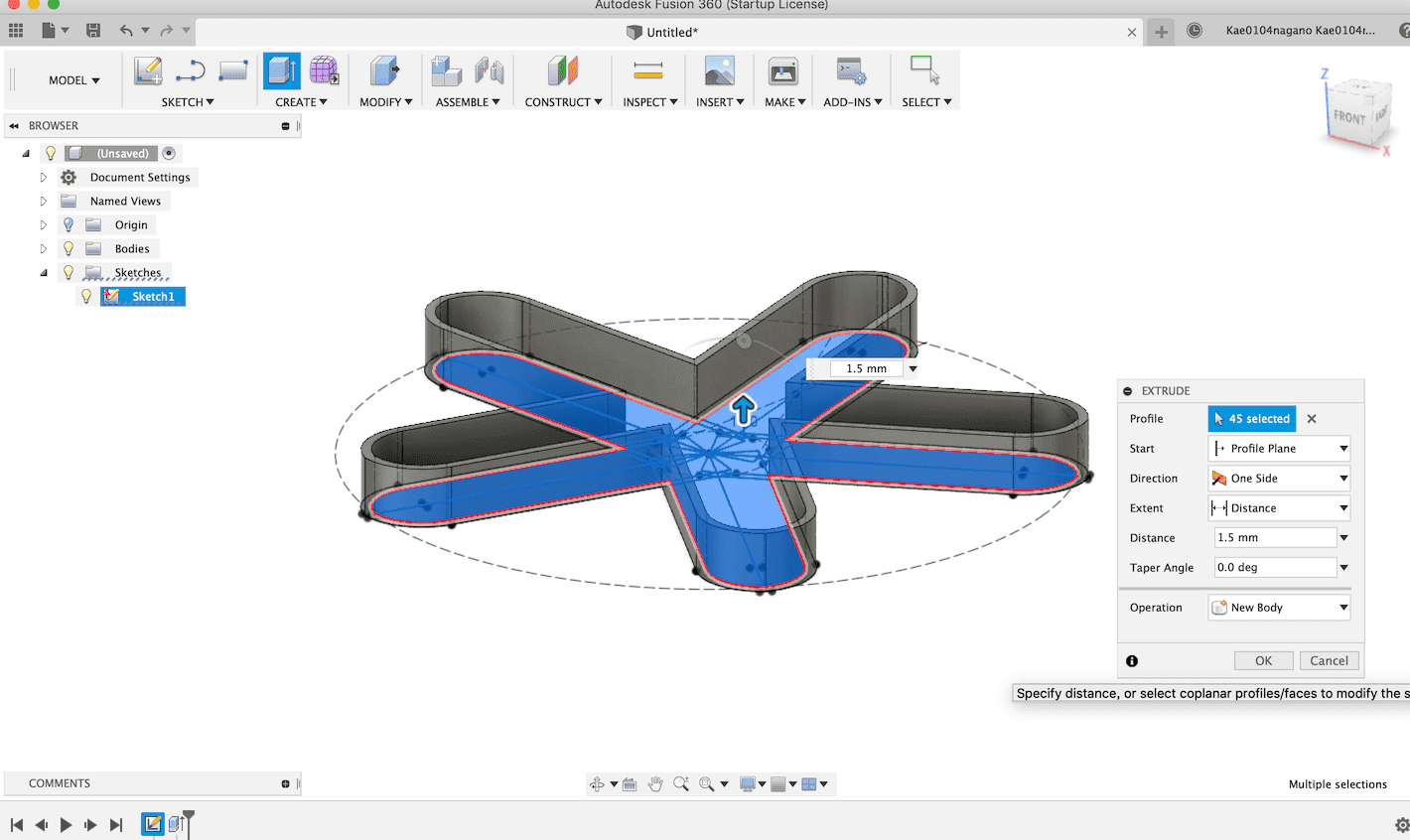
Task: Toggle visibility of the Unsaved root component
Action: [x=51, y=154]
